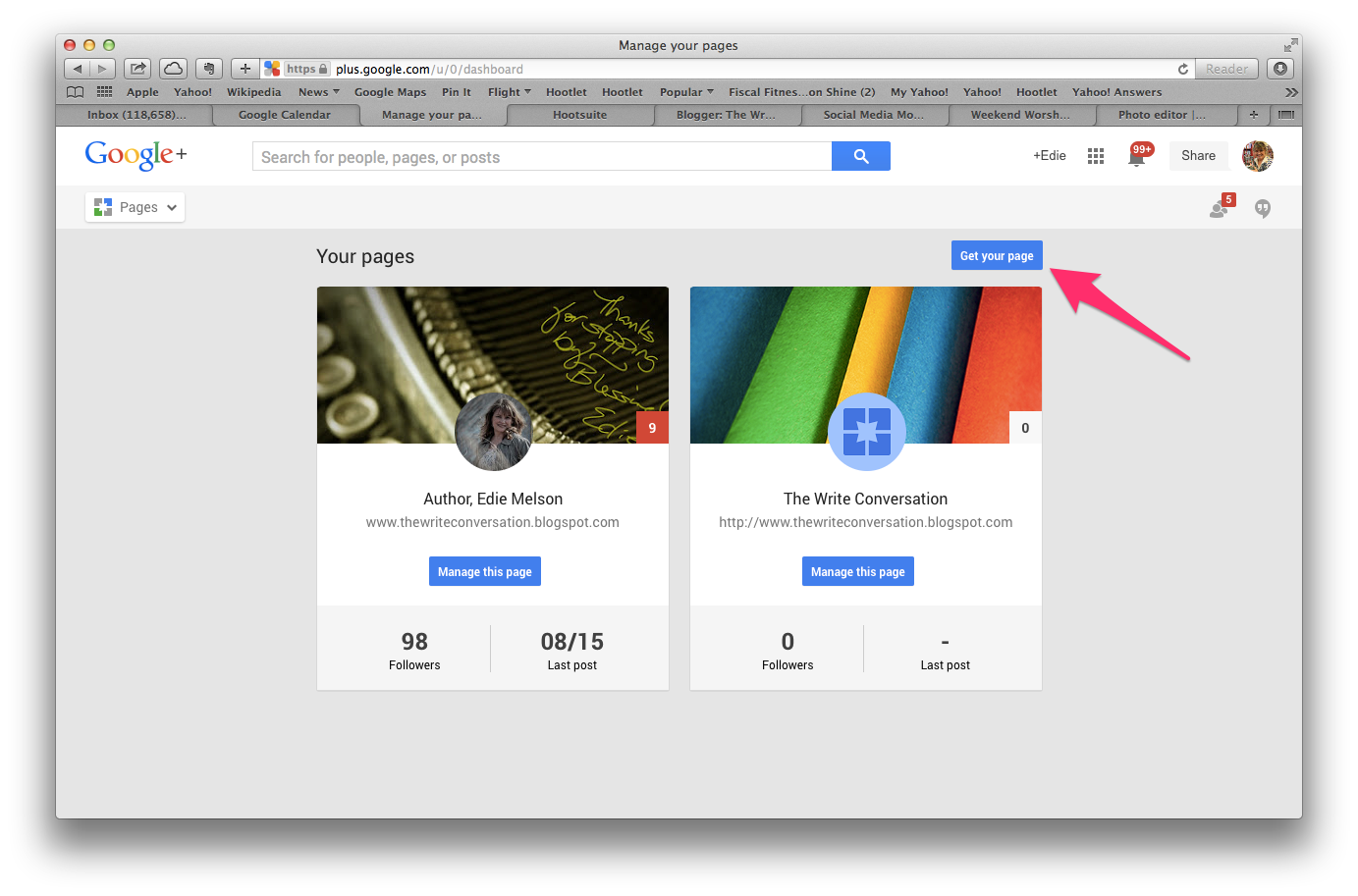The height and width of the screenshot is (896, 1358).
Task: Manage The Write Conversation page
Action: point(858,571)
